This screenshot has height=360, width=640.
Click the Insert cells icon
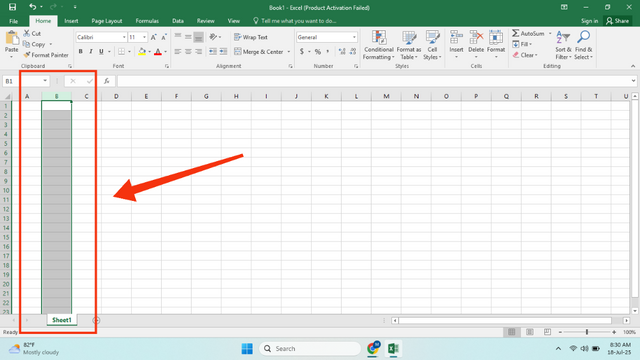click(x=456, y=38)
